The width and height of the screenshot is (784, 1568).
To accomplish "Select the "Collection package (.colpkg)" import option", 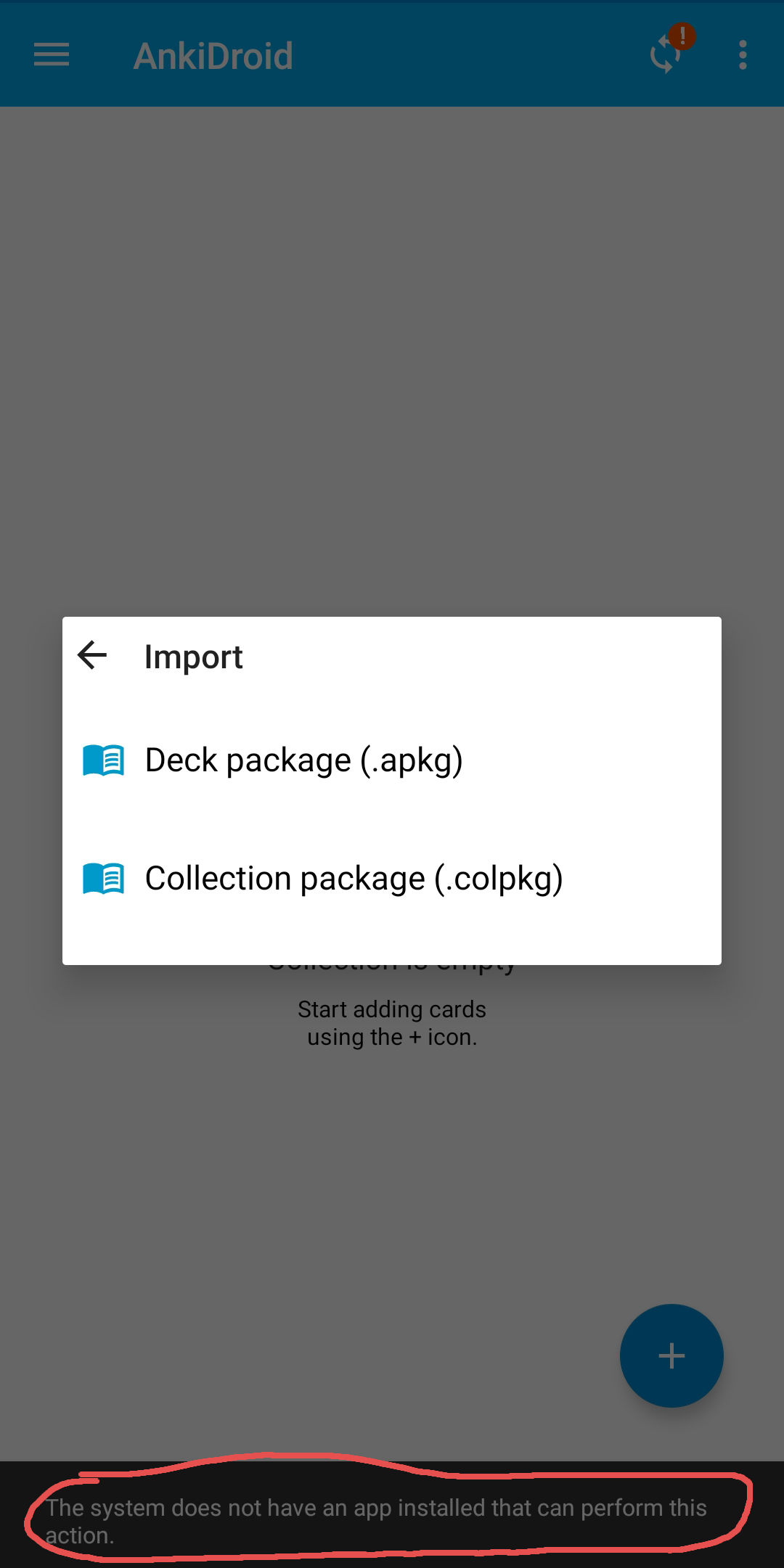I will (355, 877).
